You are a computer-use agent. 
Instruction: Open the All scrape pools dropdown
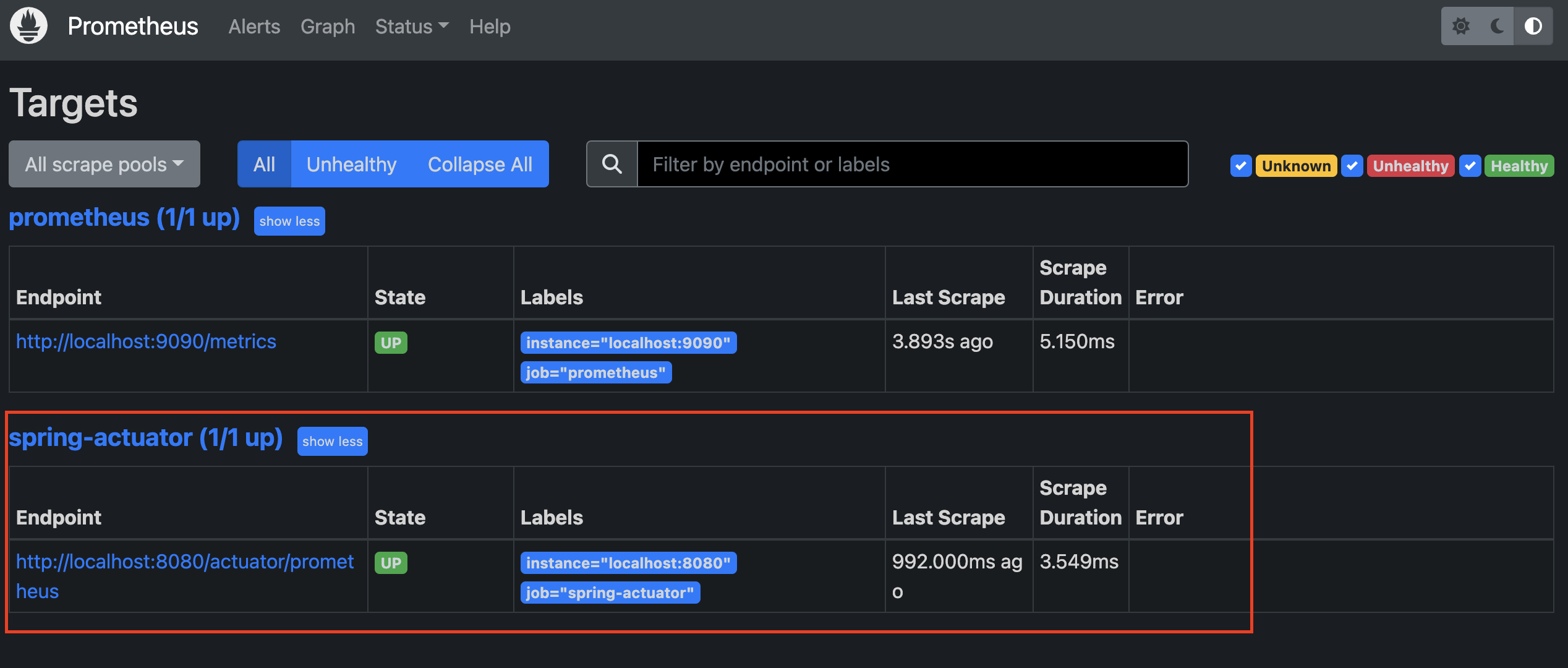click(x=104, y=164)
